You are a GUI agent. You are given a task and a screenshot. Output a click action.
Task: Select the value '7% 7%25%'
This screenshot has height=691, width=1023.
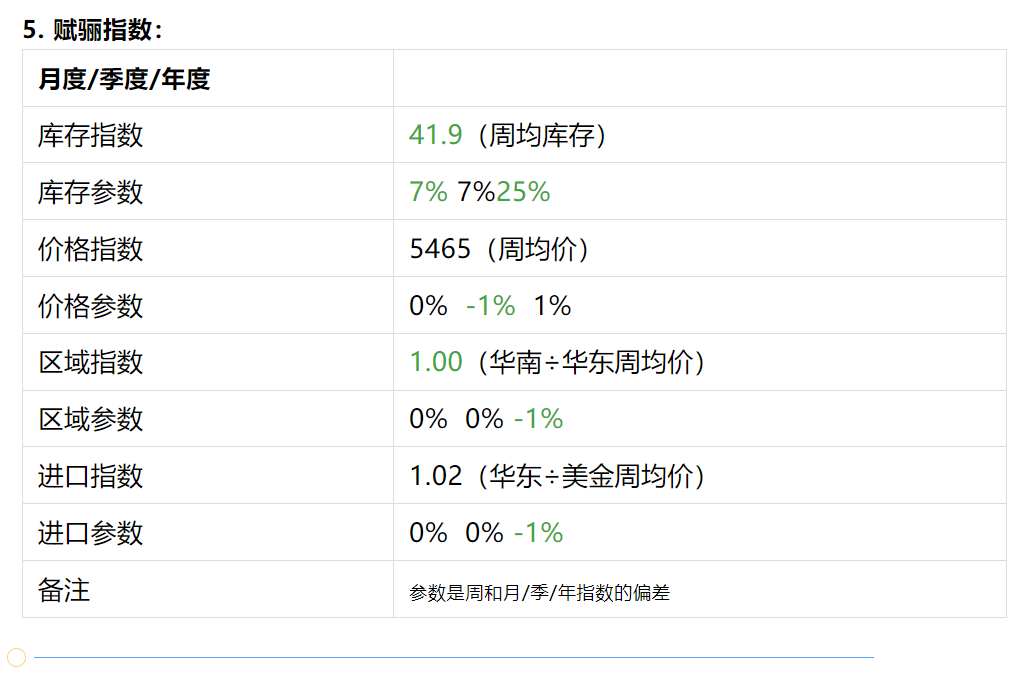480,192
